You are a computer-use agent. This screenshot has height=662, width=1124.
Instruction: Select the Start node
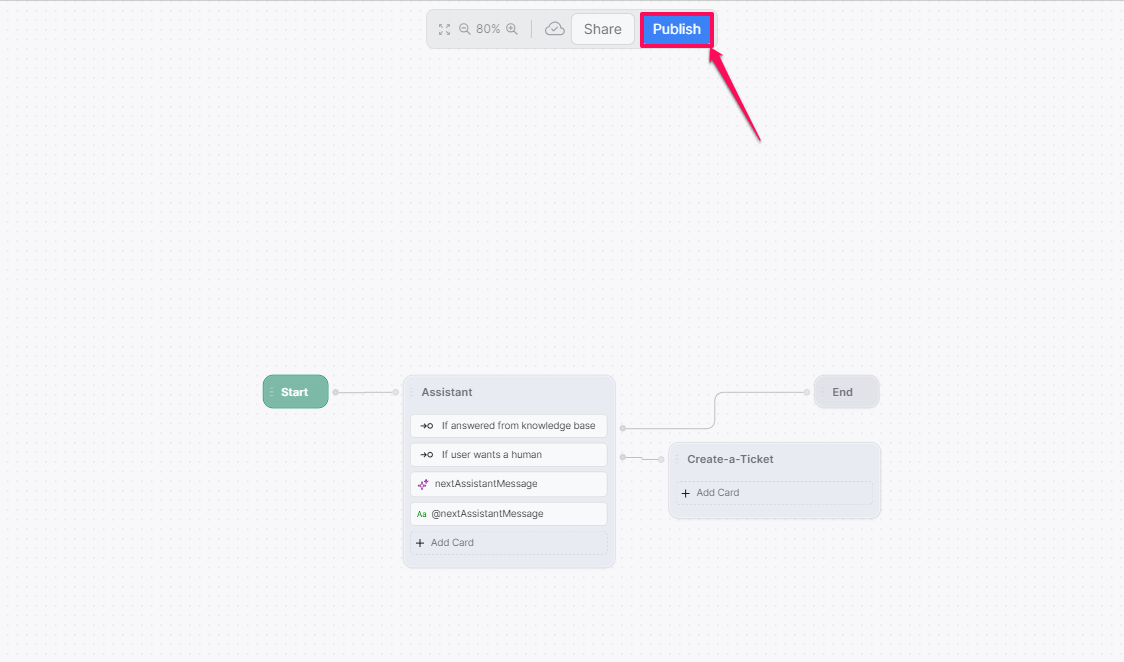coord(295,392)
